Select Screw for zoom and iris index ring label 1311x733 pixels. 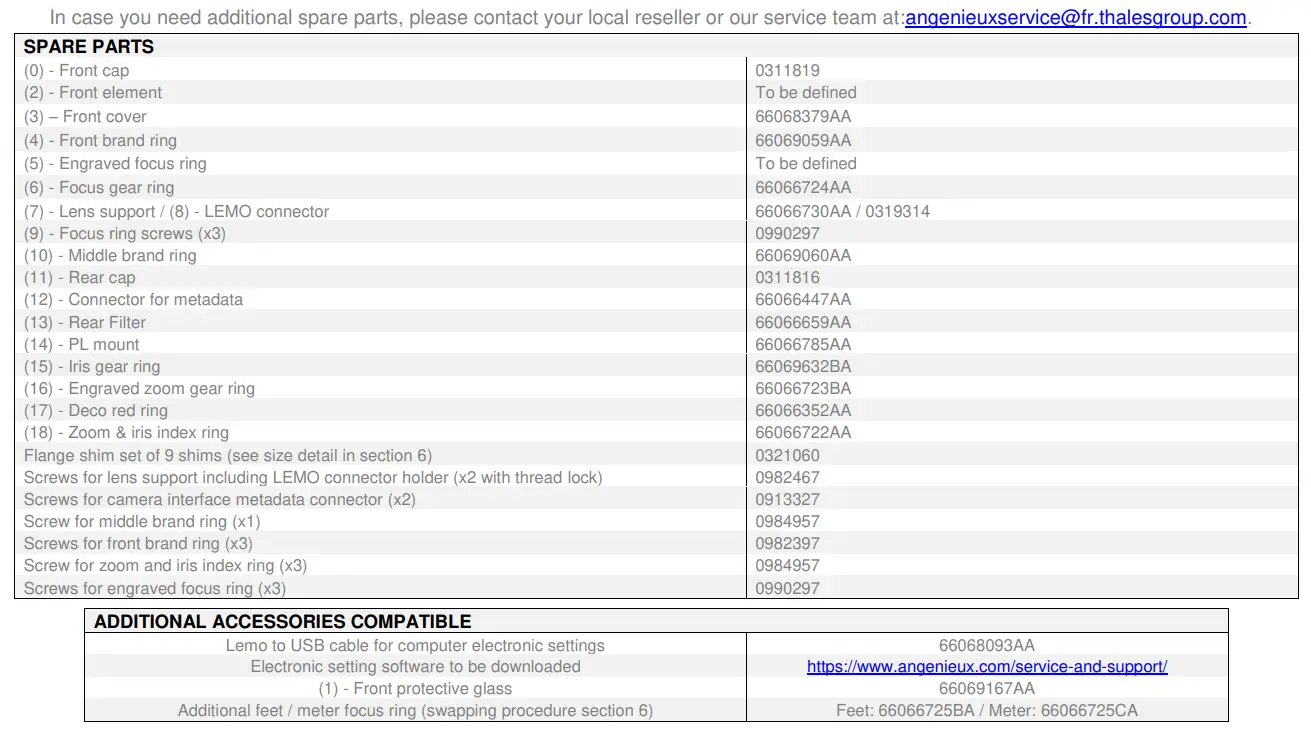click(166, 566)
